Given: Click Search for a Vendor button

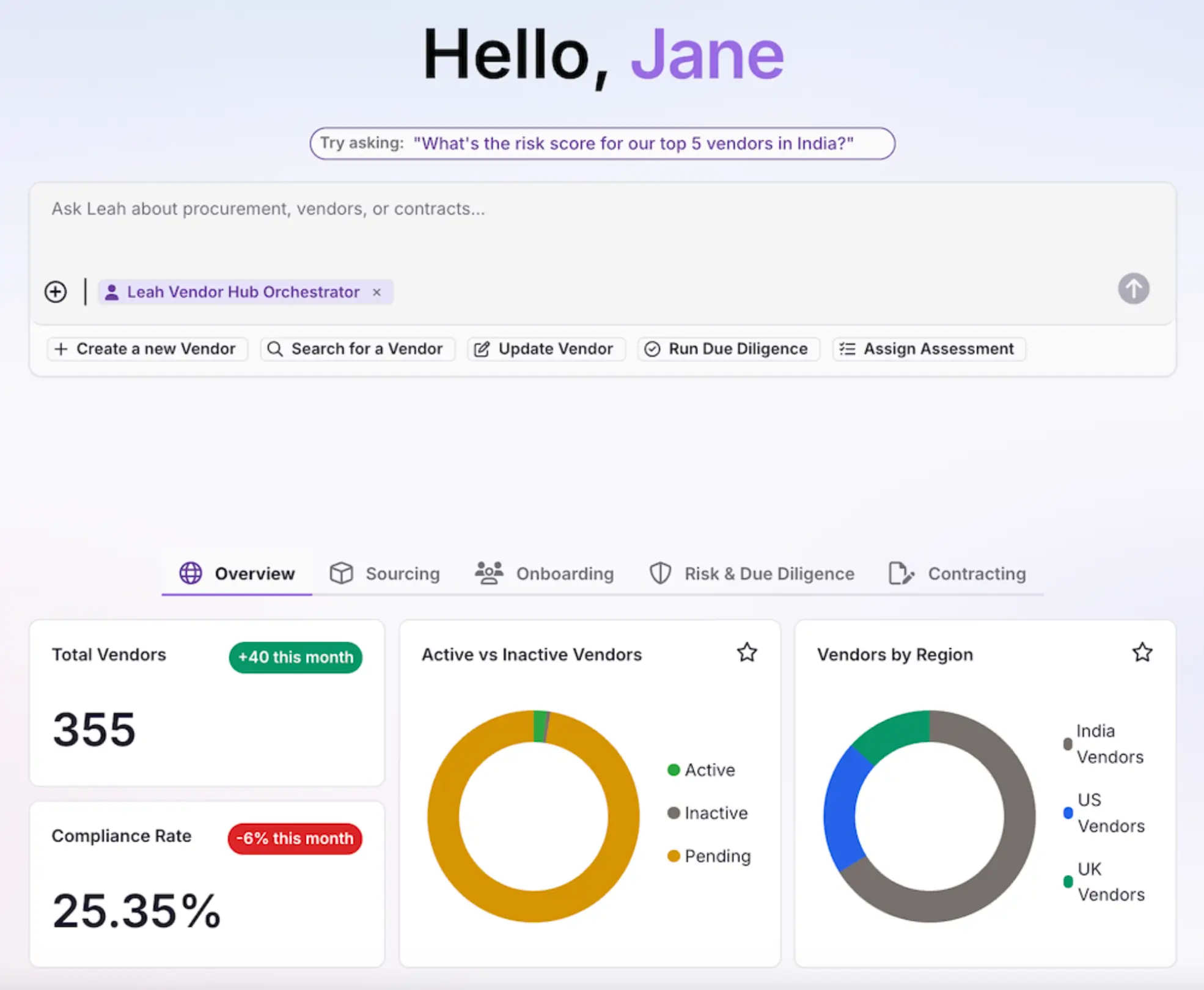Looking at the screenshot, I should tap(358, 349).
